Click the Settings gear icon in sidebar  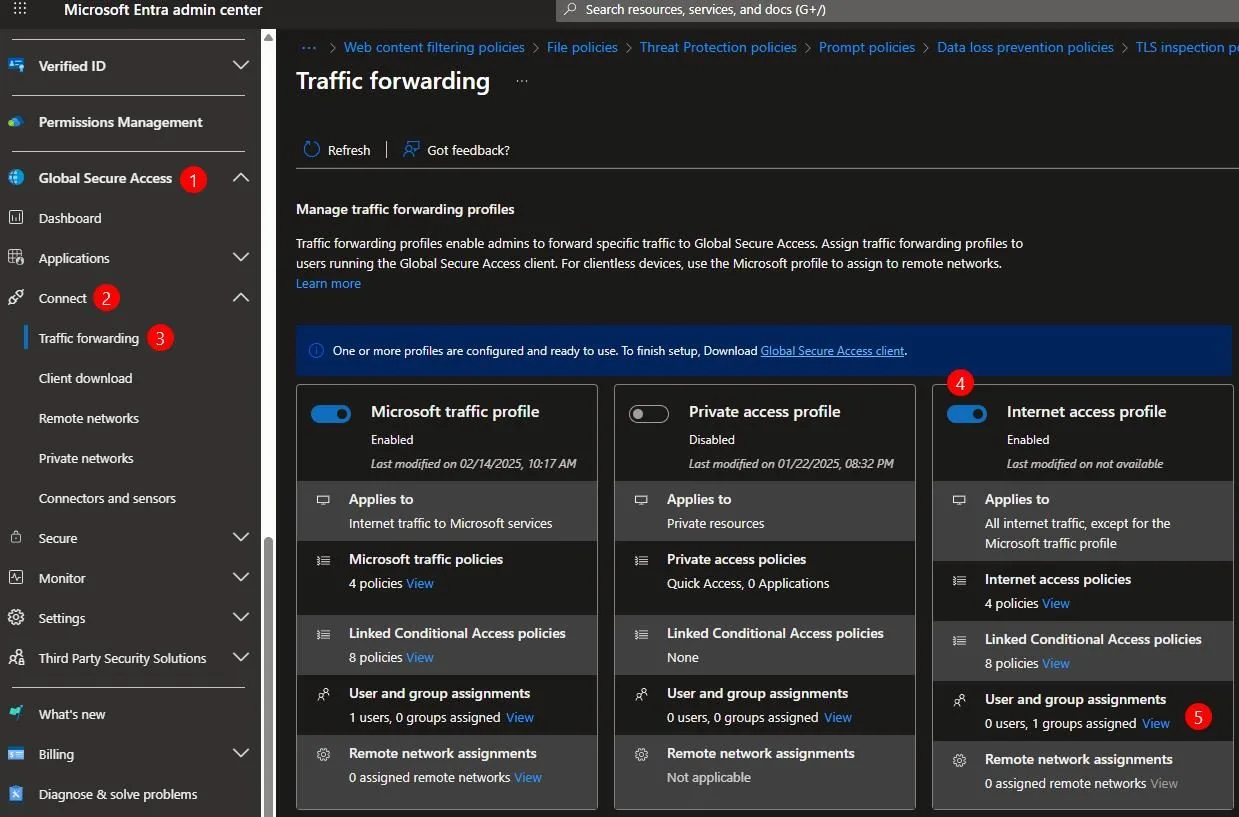[16, 618]
